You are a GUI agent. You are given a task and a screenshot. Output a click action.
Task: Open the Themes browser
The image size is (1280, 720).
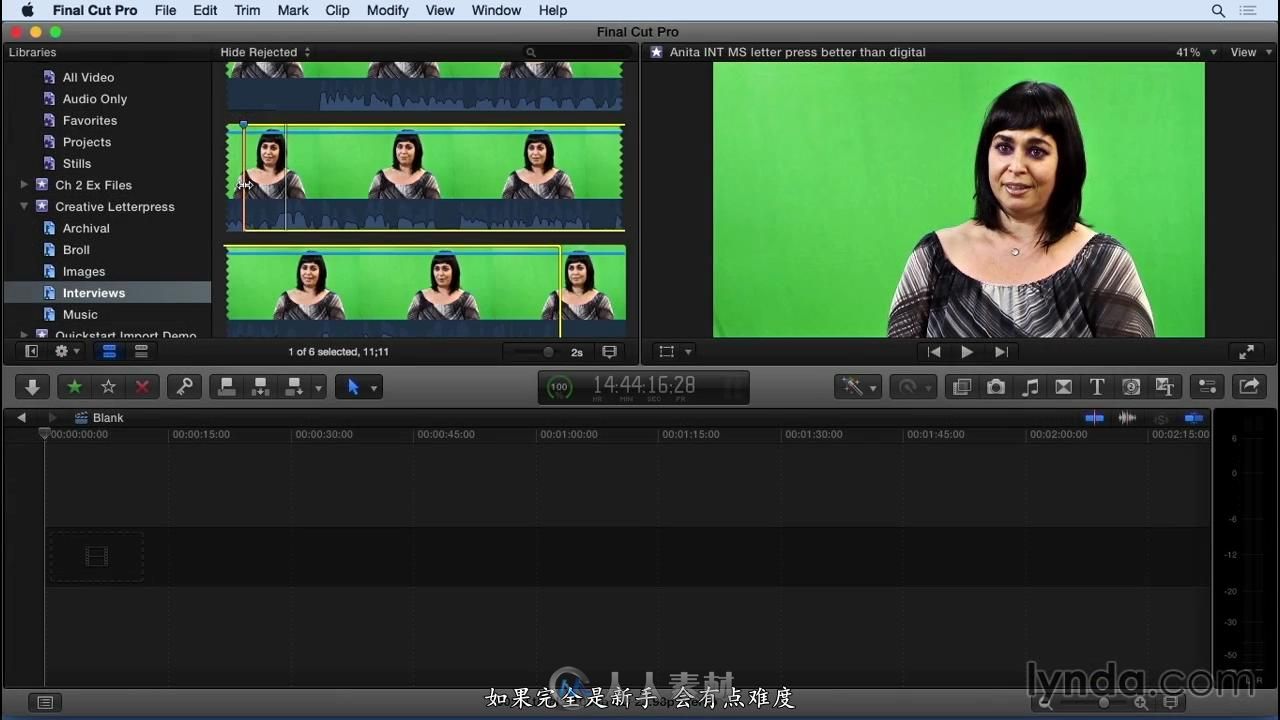(1165, 387)
